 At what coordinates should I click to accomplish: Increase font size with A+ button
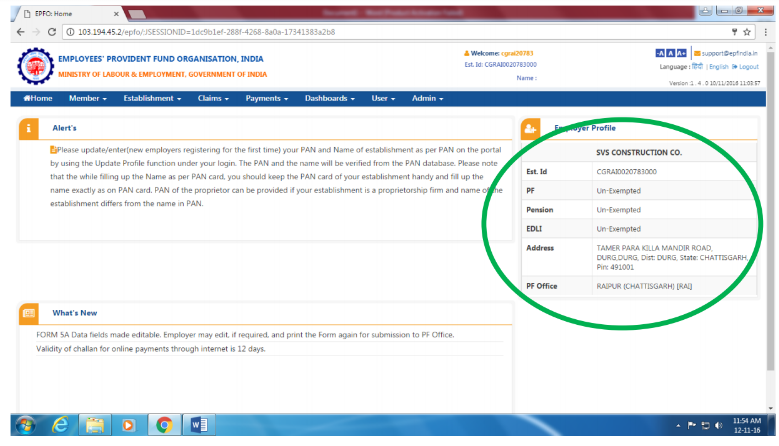pyautogui.click(x=682, y=53)
